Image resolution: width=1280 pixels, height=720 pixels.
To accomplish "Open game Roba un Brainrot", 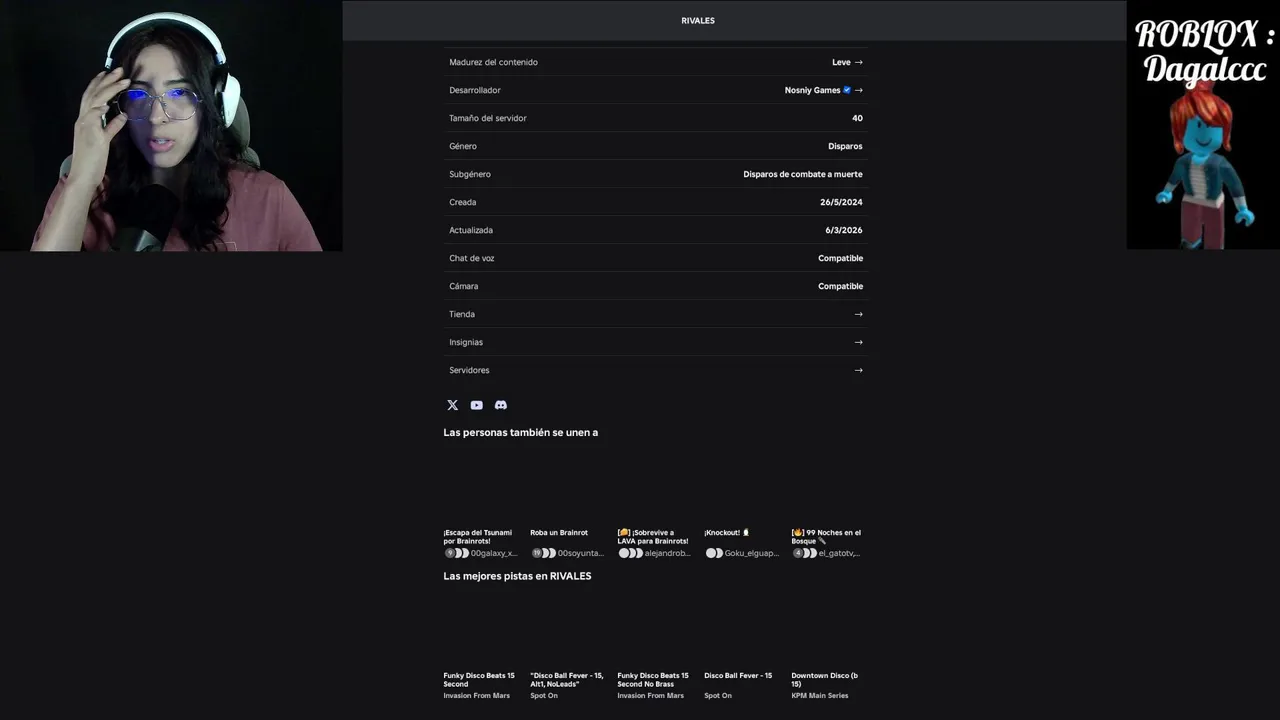I will 559,532.
